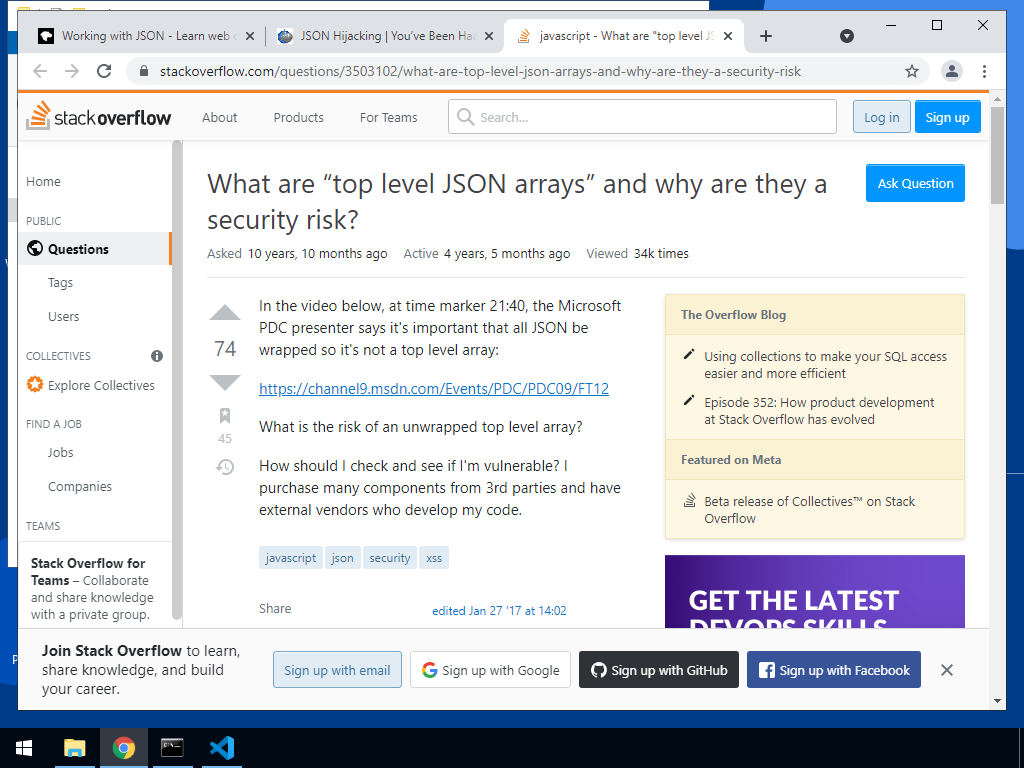Viewport: 1024px width, 768px height.
Task: Open Tags in sidebar
Action: (x=60, y=283)
